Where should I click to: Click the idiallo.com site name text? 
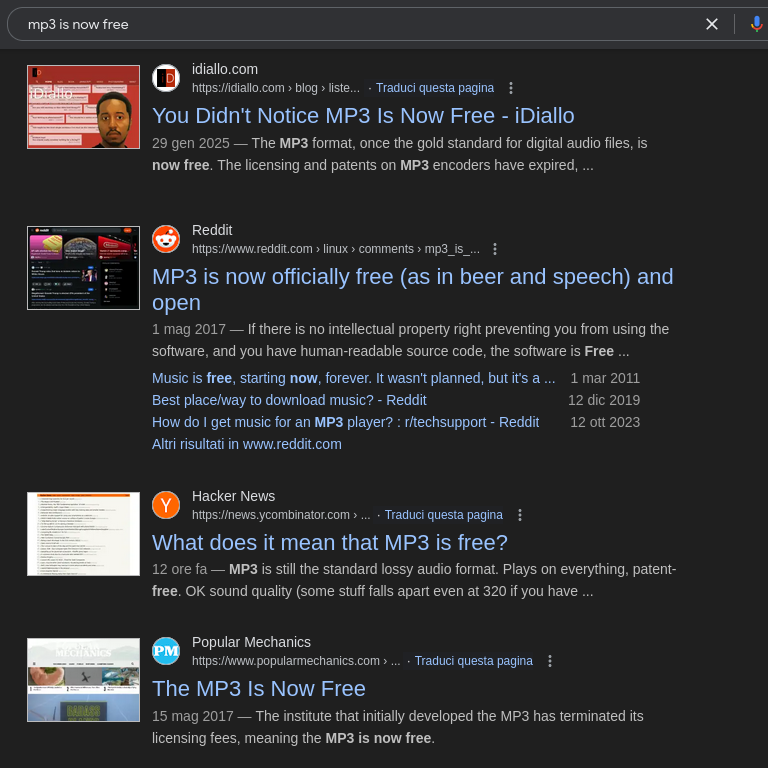(225, 70)
